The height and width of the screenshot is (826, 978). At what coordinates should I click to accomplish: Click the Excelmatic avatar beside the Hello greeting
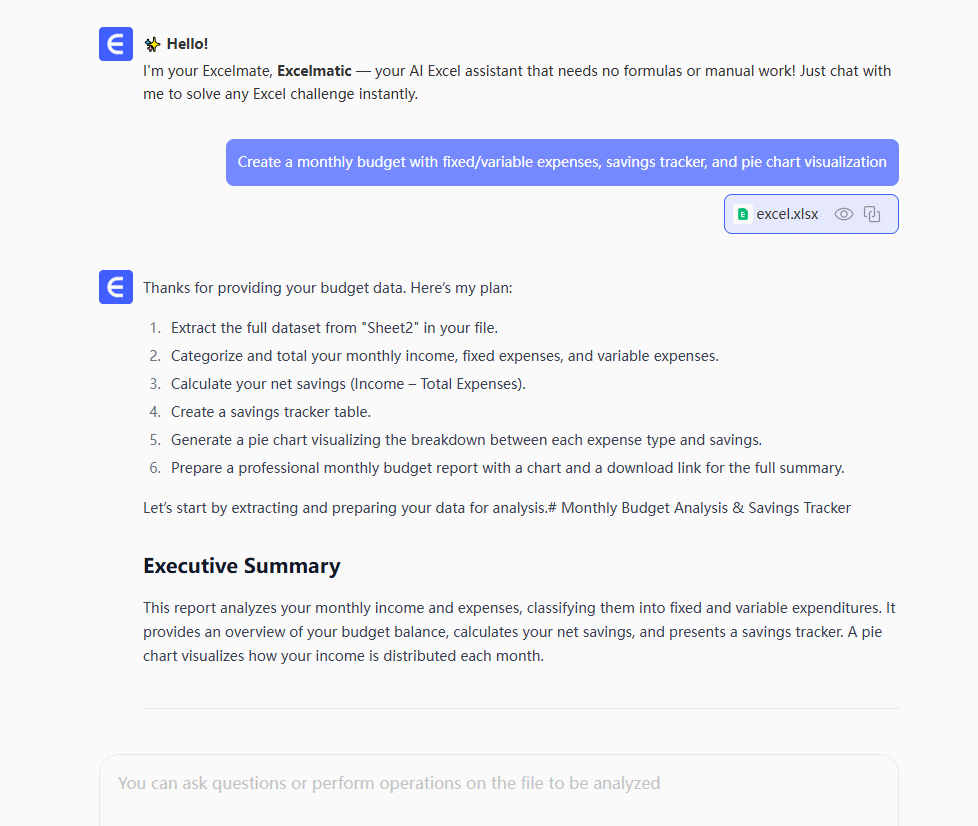(x=116, y=44)
